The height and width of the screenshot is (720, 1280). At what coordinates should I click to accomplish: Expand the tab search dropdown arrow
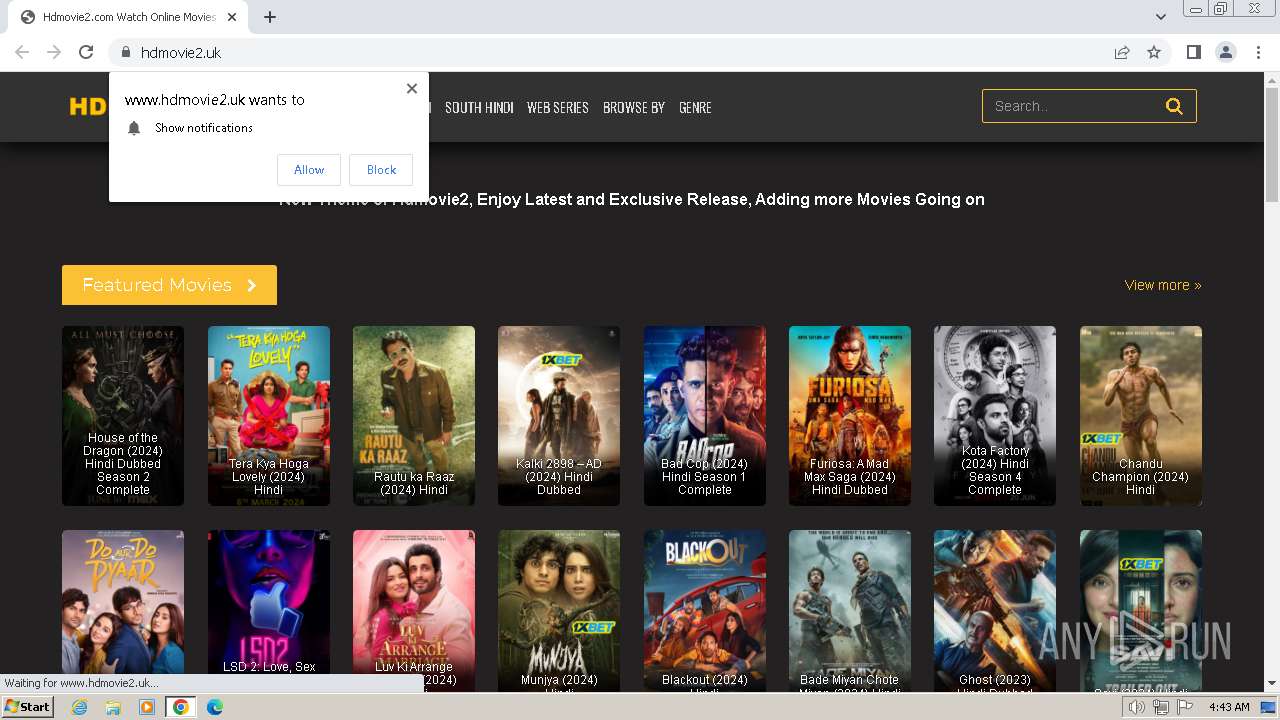coord(1161,17)
